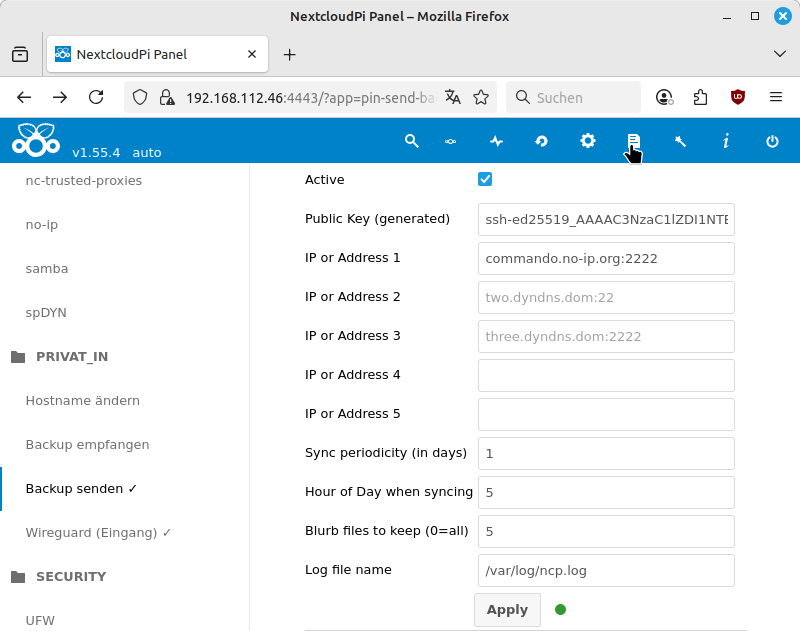Open the Firefox hamburger application menu
The height and width of the screenshot is (631, 800).
775,97
